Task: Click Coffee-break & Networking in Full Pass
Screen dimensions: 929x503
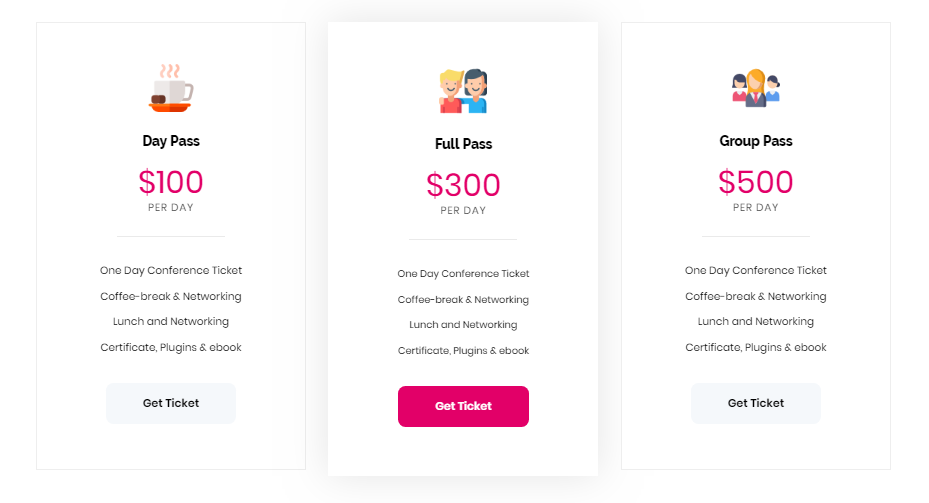Action: [x=463, y=299]
